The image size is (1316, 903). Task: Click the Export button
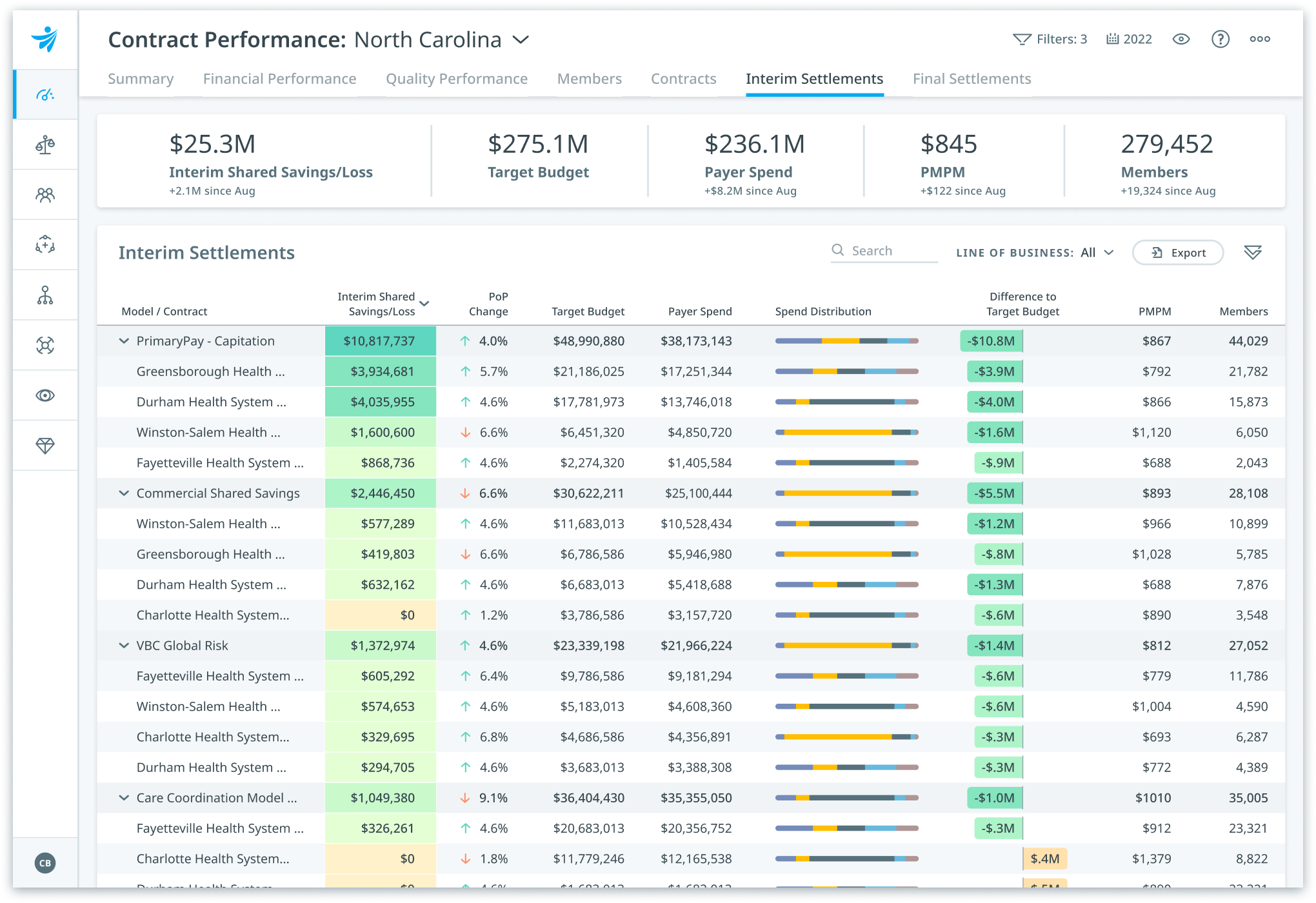1177,253
